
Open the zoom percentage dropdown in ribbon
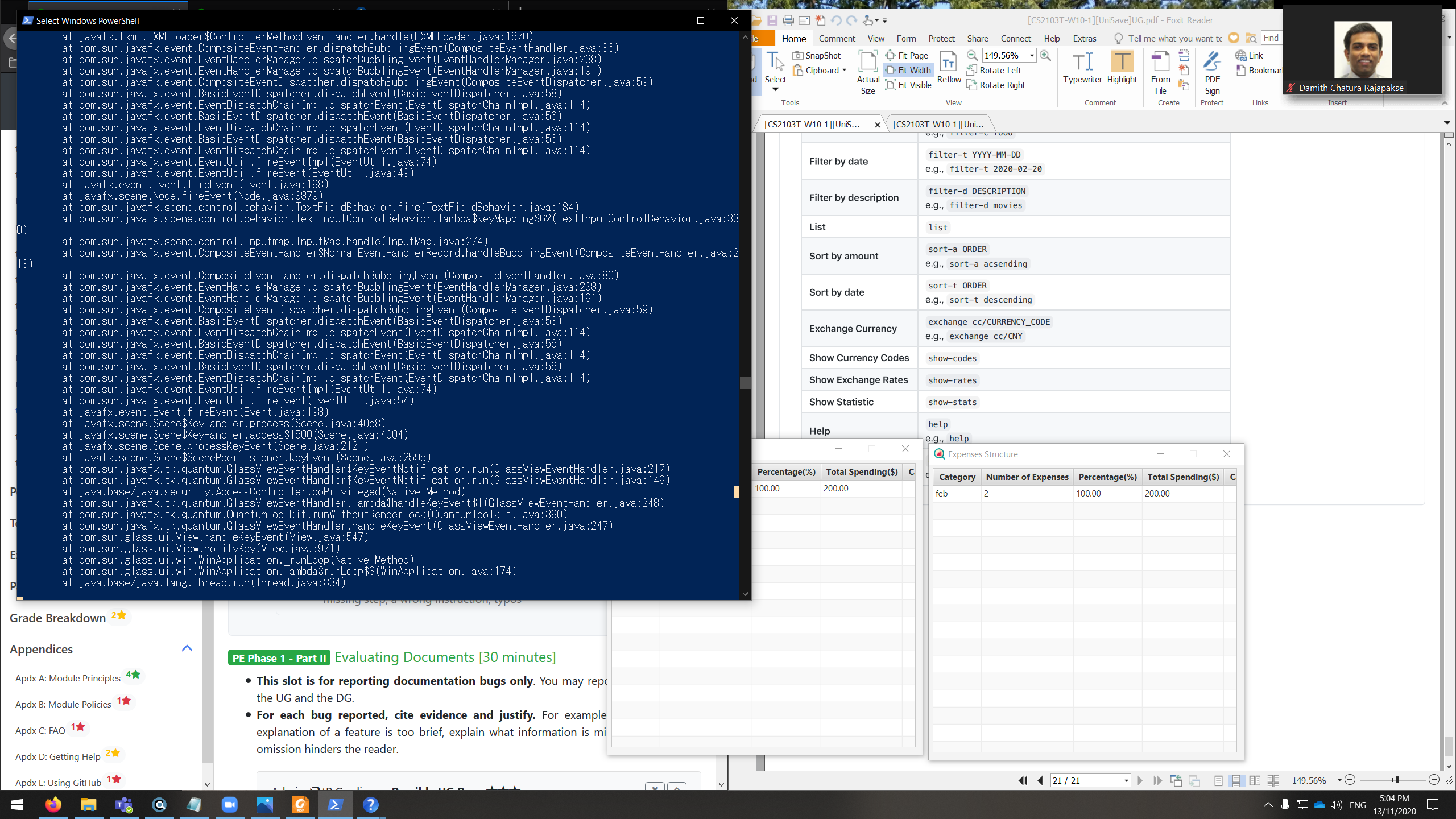(1032, 55)
